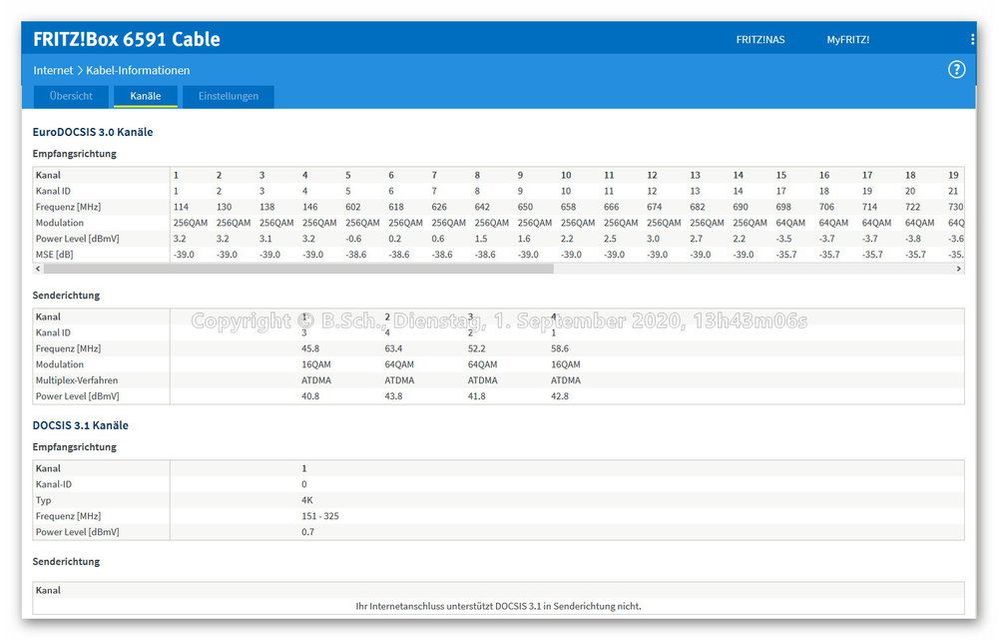Click upstream power level 41.8
Viewport: 998px width, 640px height.
[477, 396]
